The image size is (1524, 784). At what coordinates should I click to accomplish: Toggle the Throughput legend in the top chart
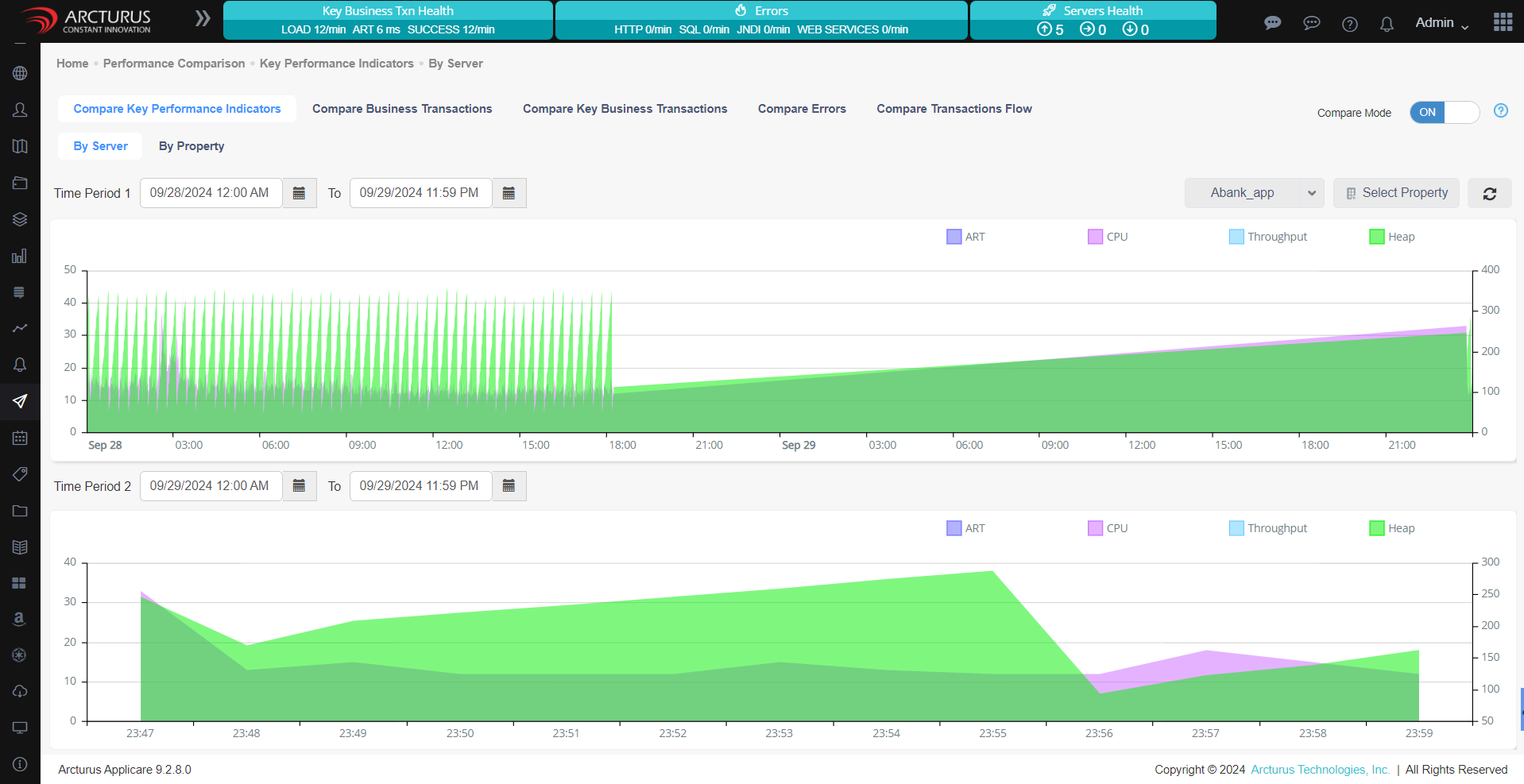click(1267, 236)
